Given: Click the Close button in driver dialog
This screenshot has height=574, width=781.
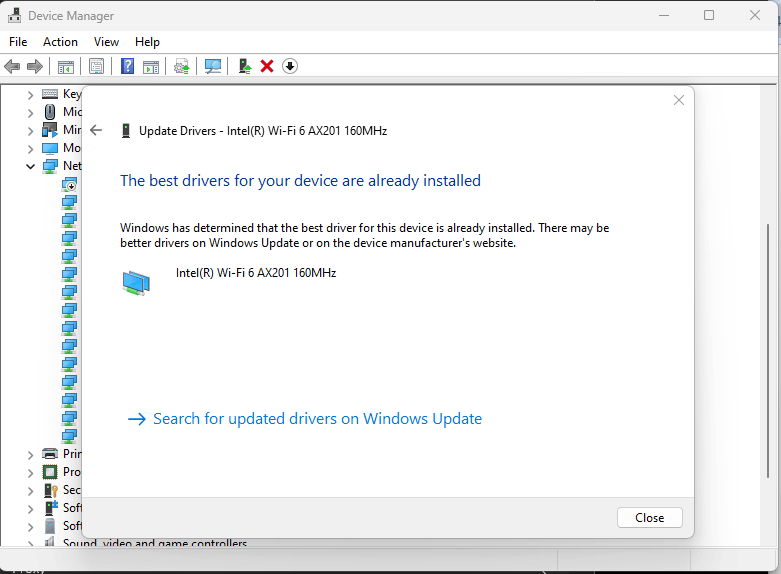Looking at the screenshot, I should 650,518.
